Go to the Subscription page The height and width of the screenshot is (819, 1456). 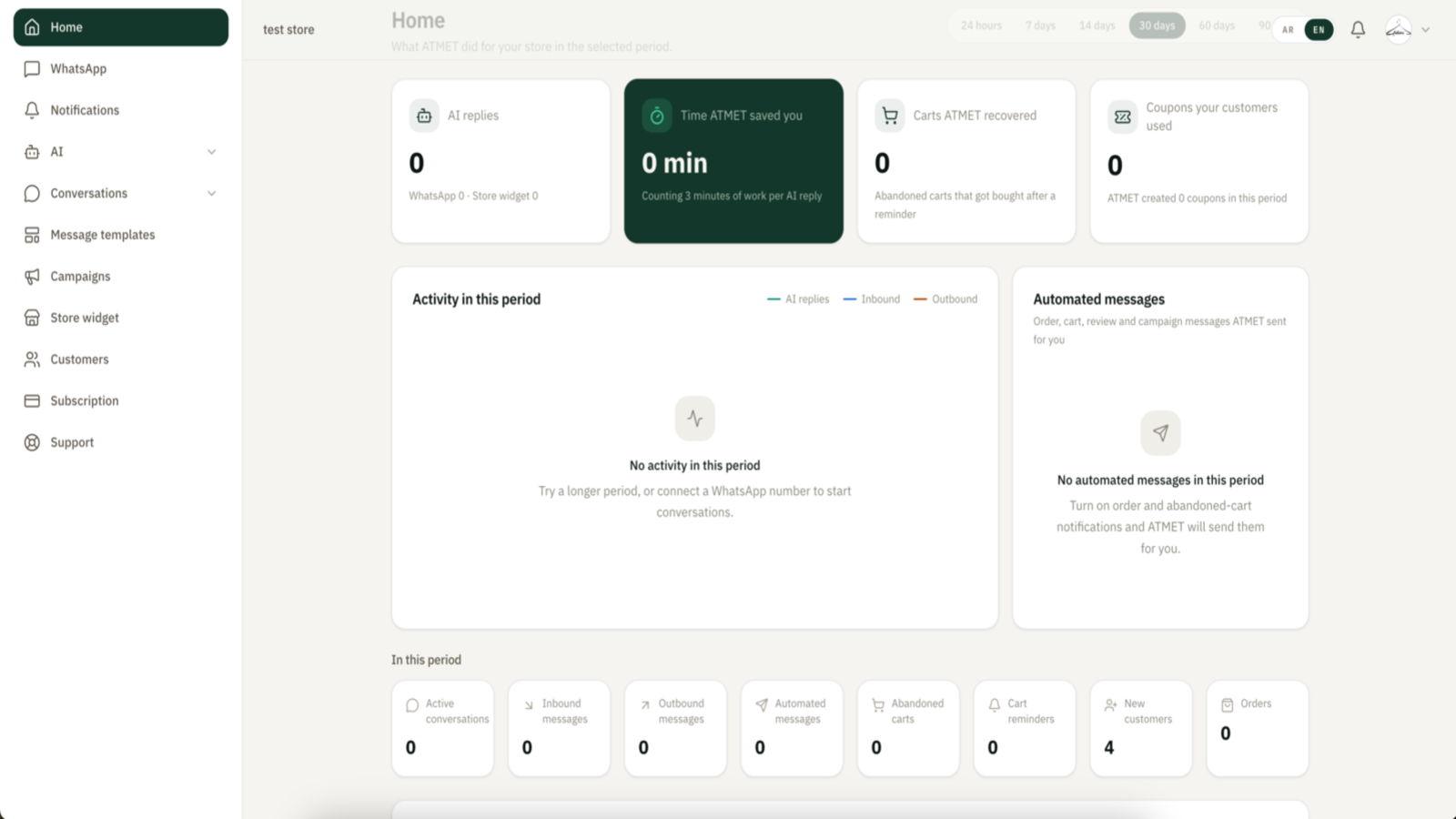coord(121,400)
